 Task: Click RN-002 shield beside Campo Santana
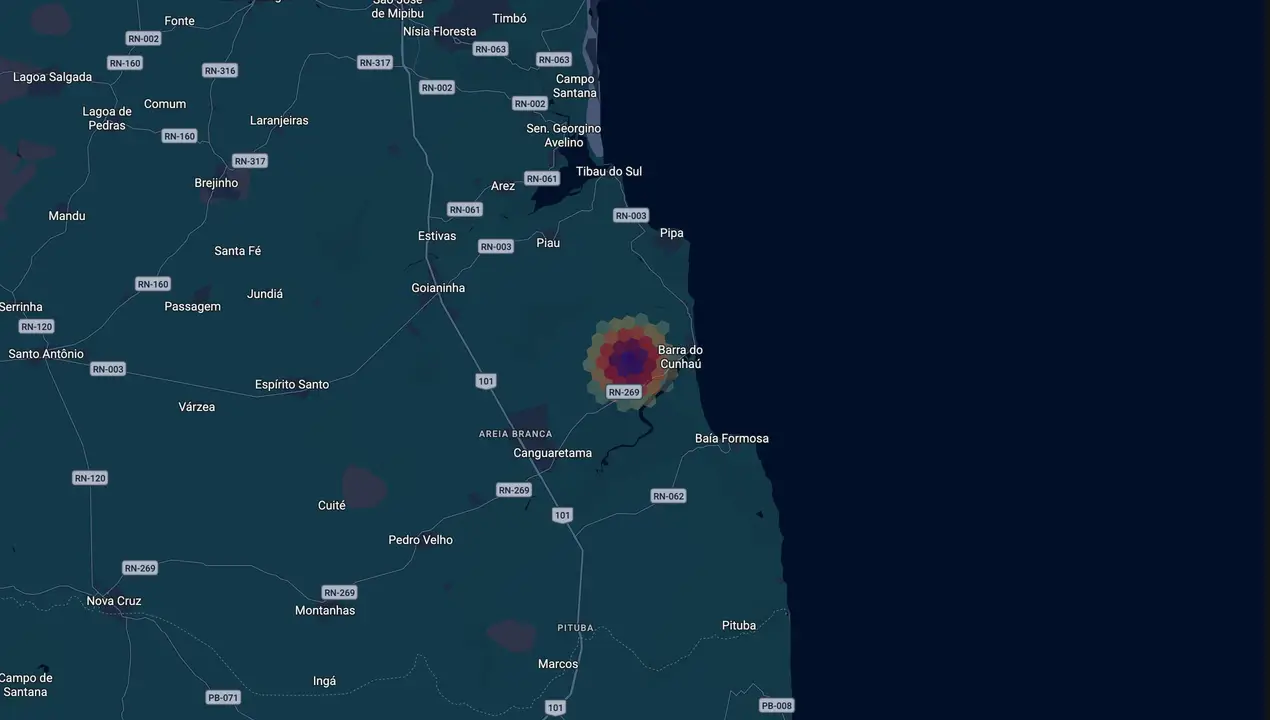(530, 103)
